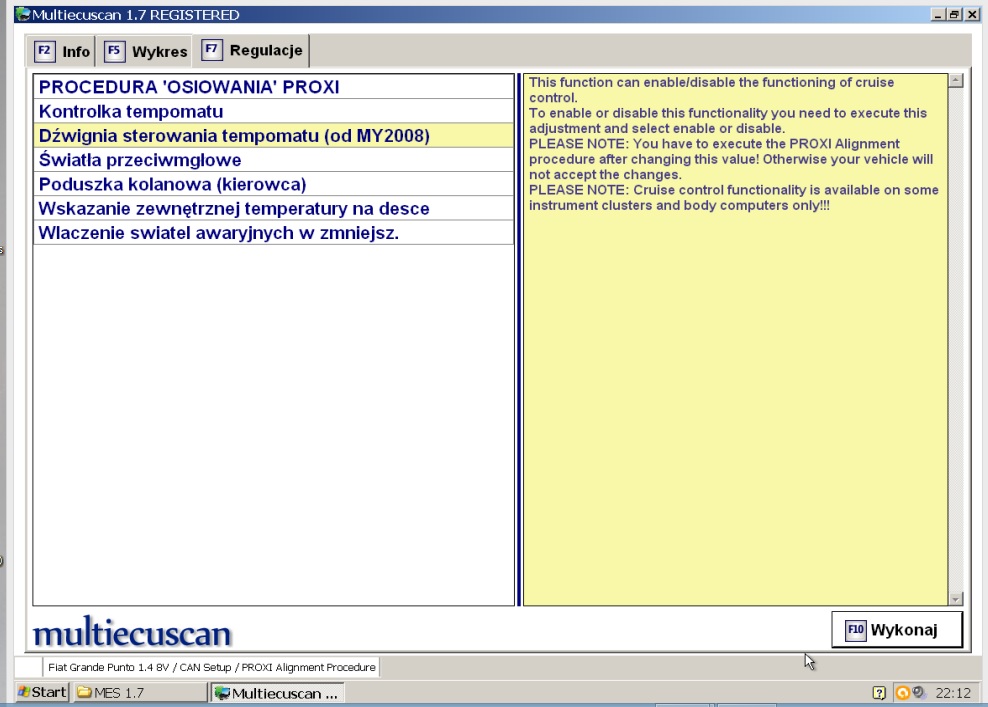Click the multiecuscan logo
Image resolution: width=988 pixels, height=707 pixels.
(132, 634)
